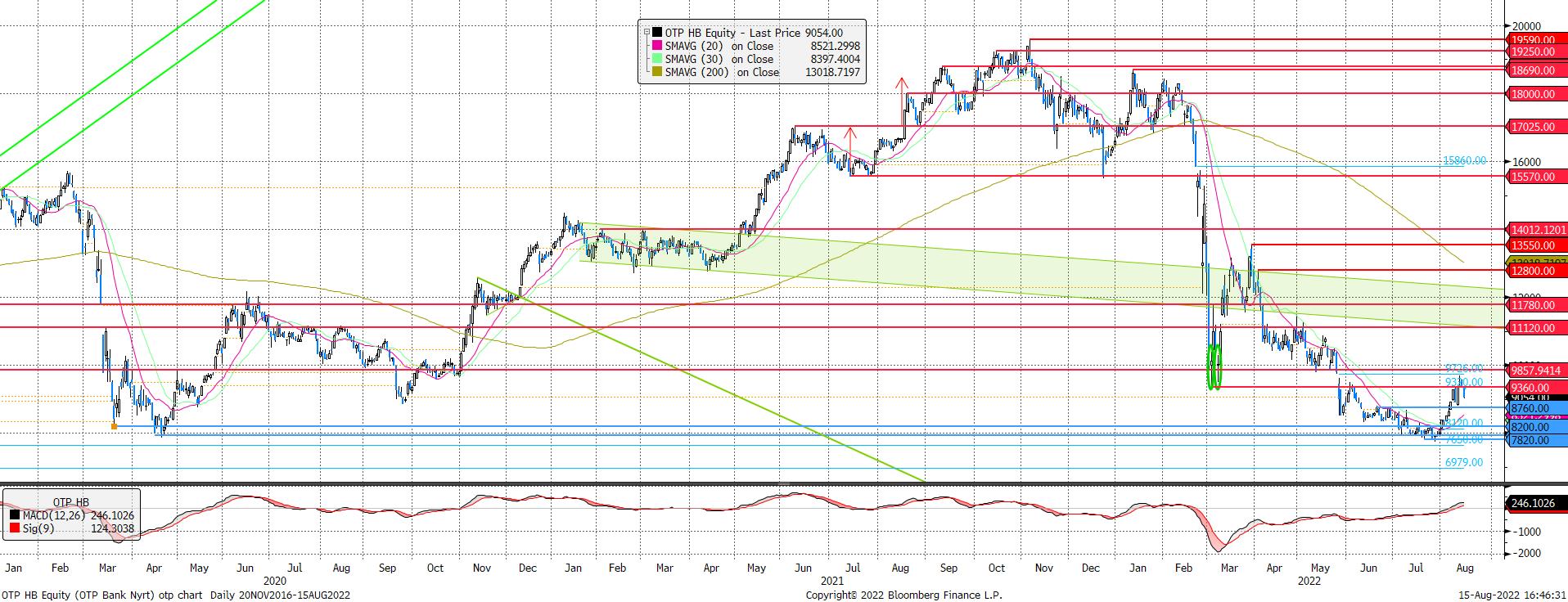Click the 14012.1201 price level label
This screenshot has width=1568, height=602.
coord(1536,231)
